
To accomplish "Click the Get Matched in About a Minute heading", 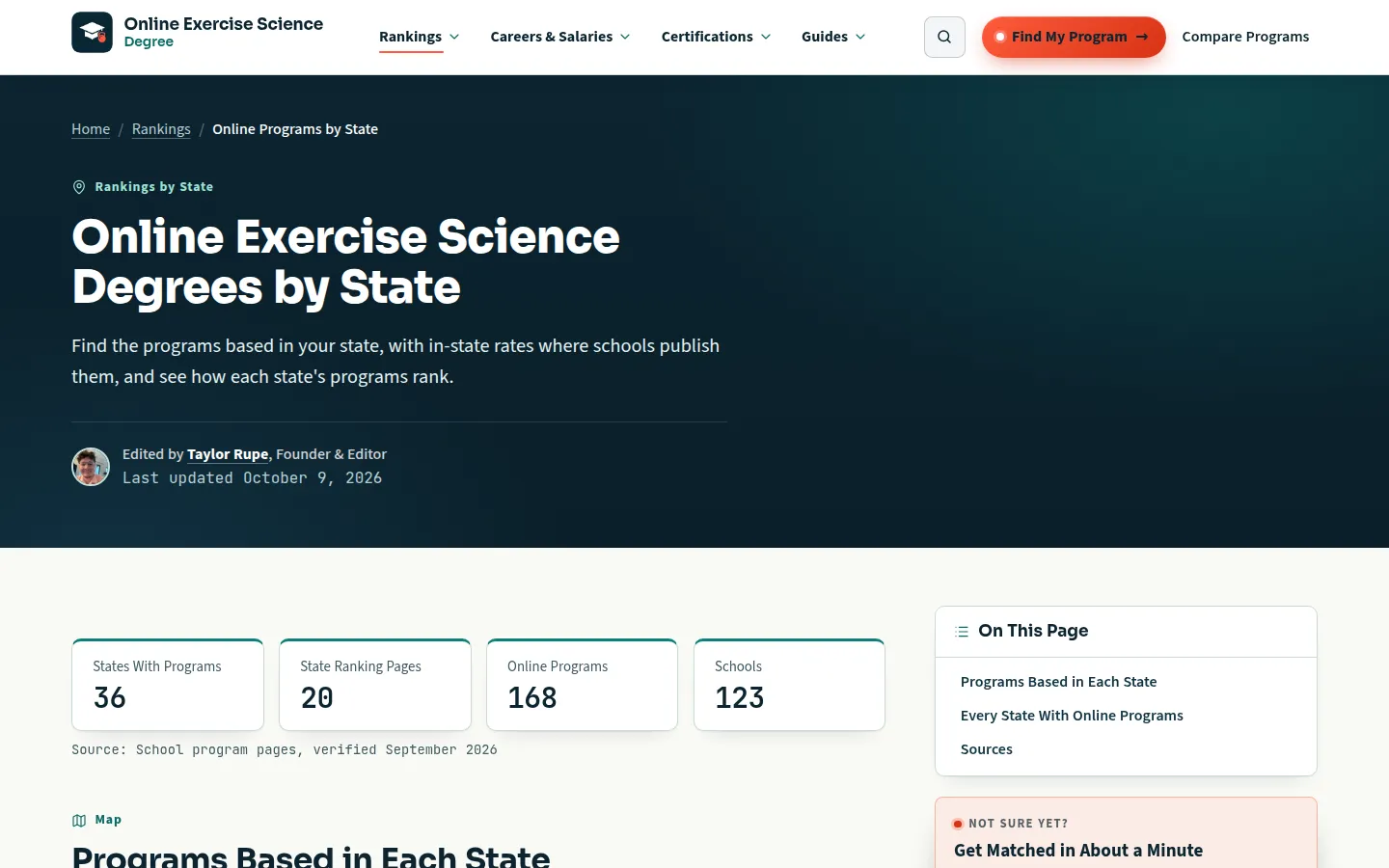I will tap(1078, 851).
